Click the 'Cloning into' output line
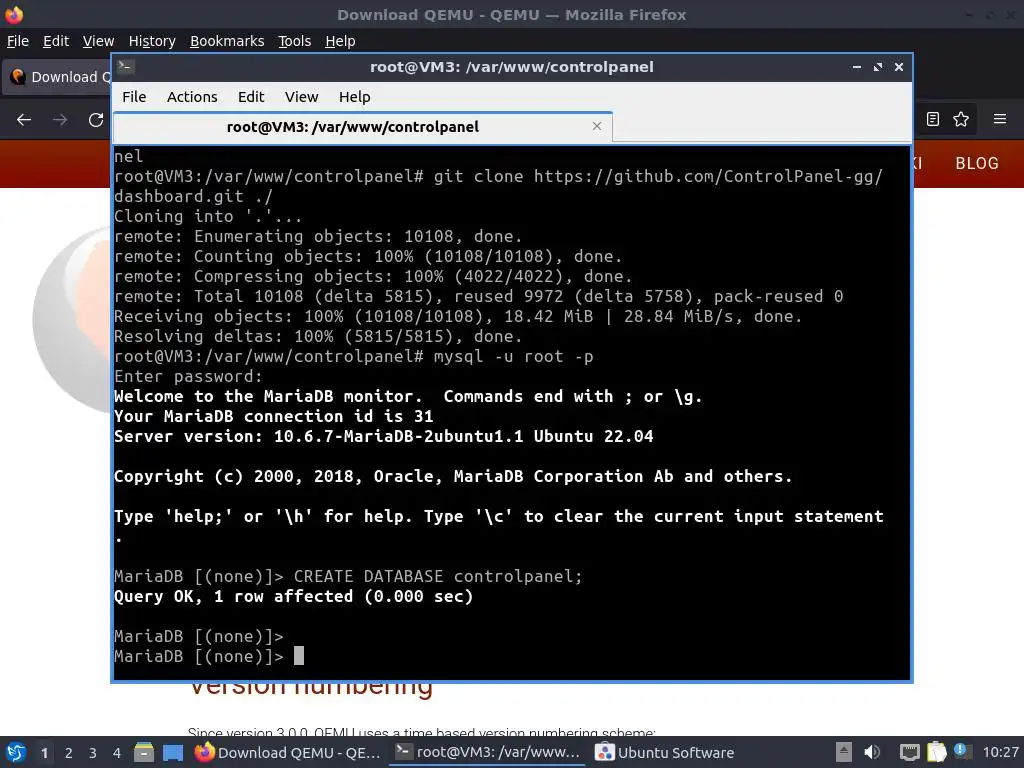Screen dimensions: 1024x768 [x=208, y=216]
